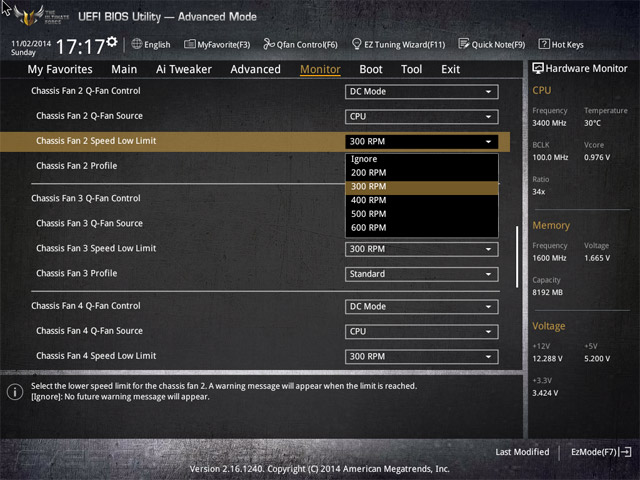Open Chassis Fan 2 Q-Fan Control dropdown
This screenshot has width=640, height=480.
point(422,91)
